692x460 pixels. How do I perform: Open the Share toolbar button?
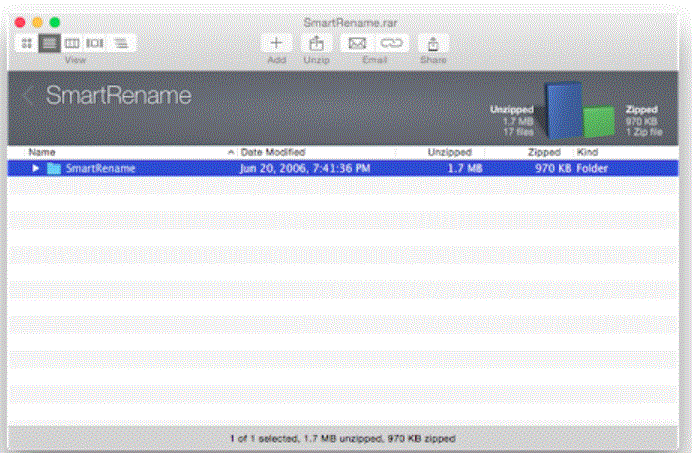pyautogui.click(x=433, y=43)
